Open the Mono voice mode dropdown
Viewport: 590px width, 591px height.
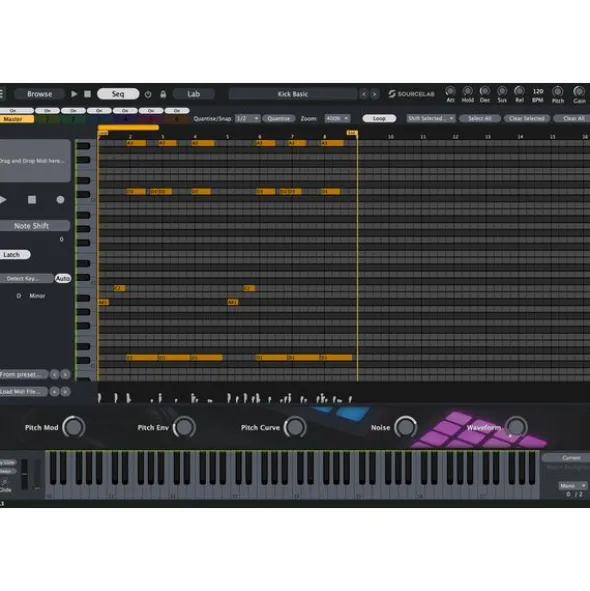pyautogui.click(x=572, y=485)
